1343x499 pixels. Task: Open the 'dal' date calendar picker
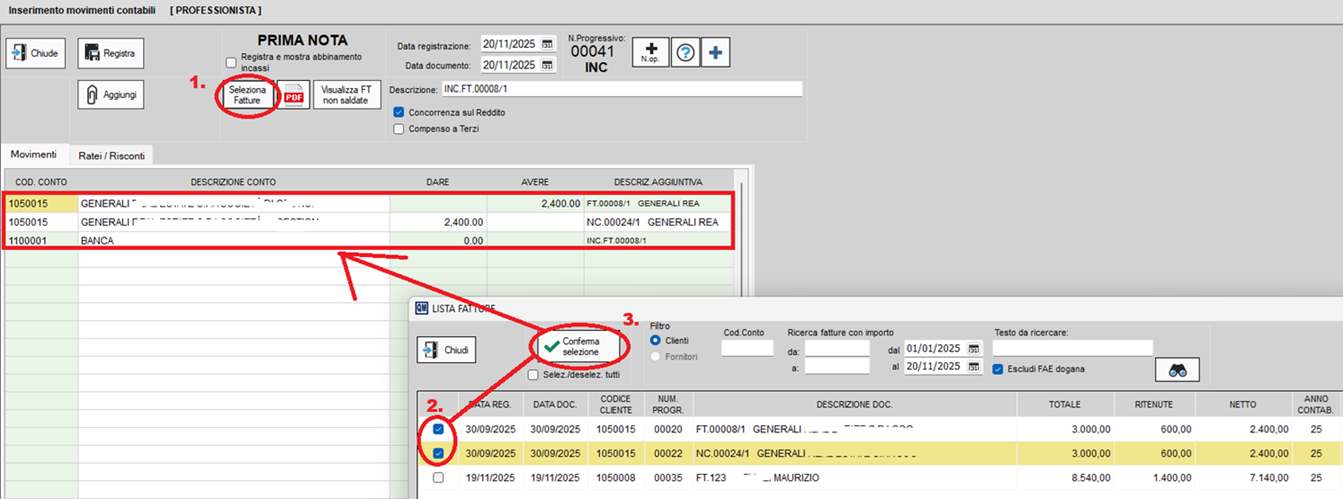[x=974, y=349]
